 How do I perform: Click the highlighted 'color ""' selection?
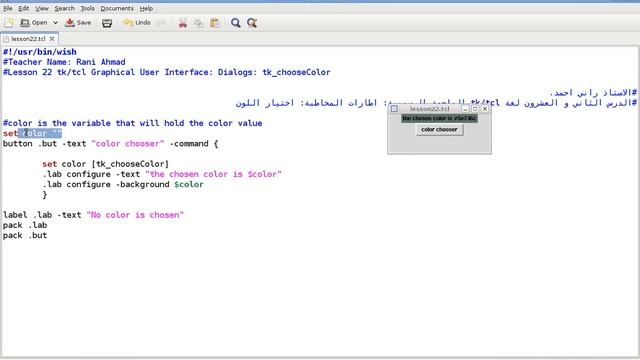point(40,133)
